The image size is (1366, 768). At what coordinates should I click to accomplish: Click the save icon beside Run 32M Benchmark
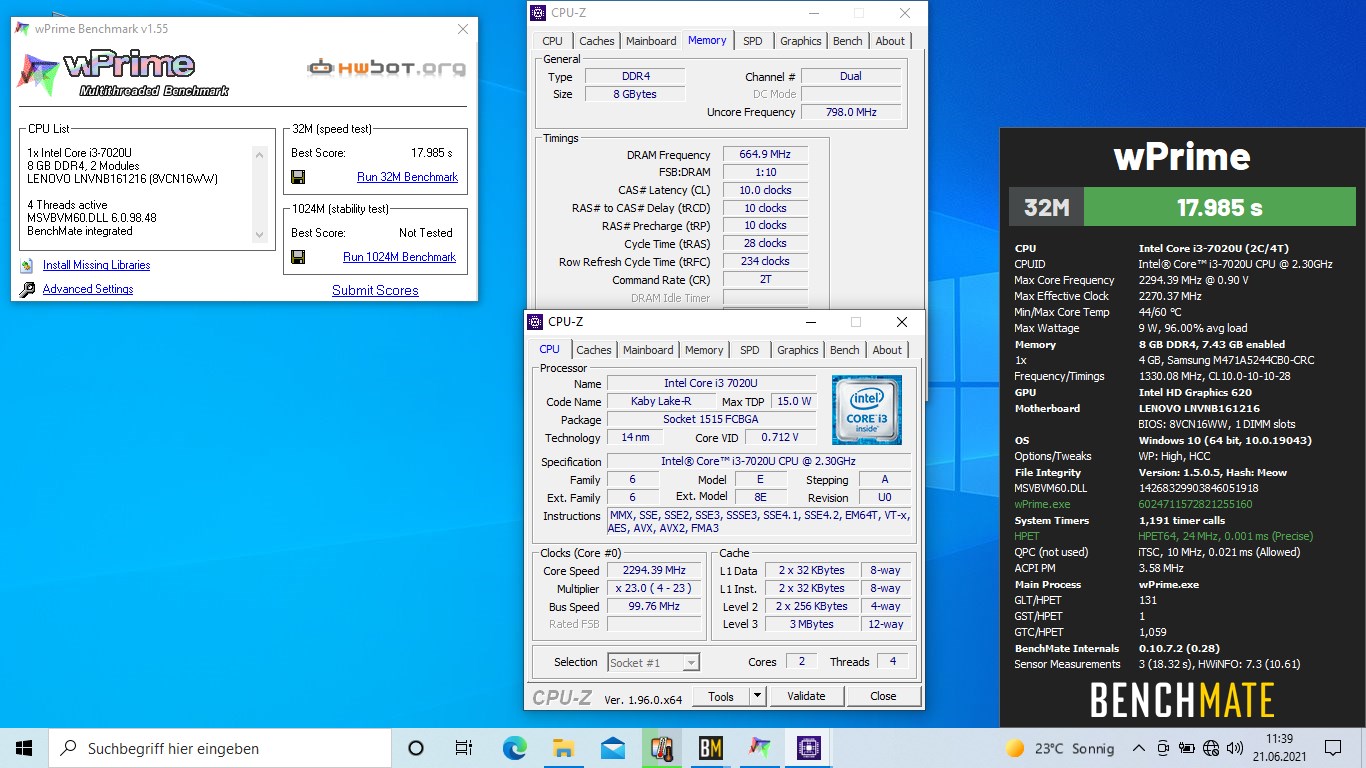(x=298, y=177)
